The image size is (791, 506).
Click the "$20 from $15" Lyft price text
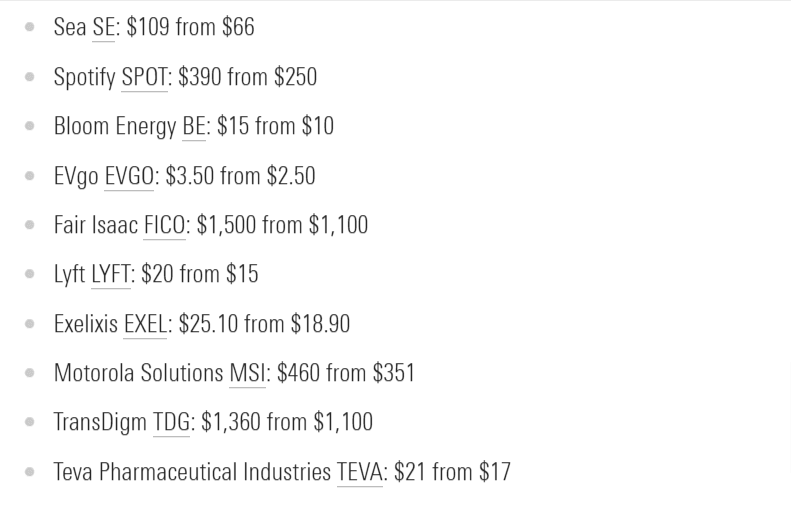pyautogui.click(x=200, y=274)
